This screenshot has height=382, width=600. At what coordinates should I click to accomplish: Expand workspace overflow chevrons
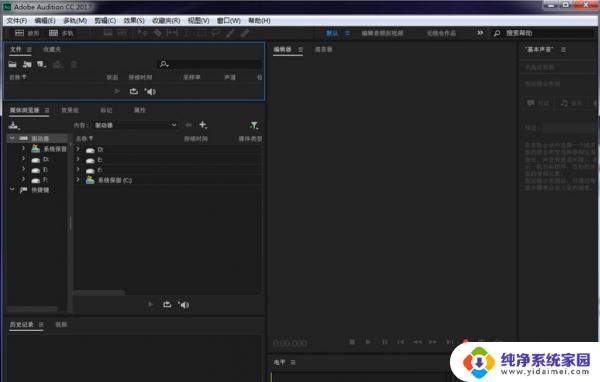(x=480, y=33)
